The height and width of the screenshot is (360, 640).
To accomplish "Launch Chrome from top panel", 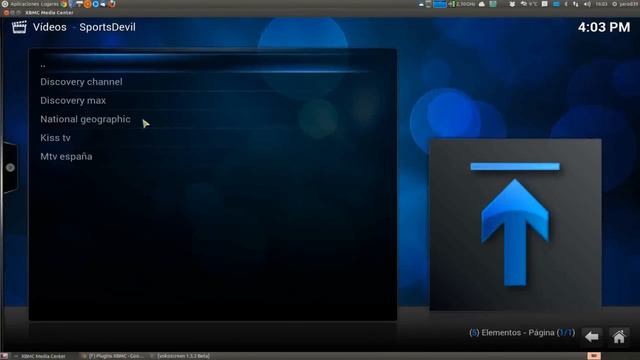I will tap(64, 4).
